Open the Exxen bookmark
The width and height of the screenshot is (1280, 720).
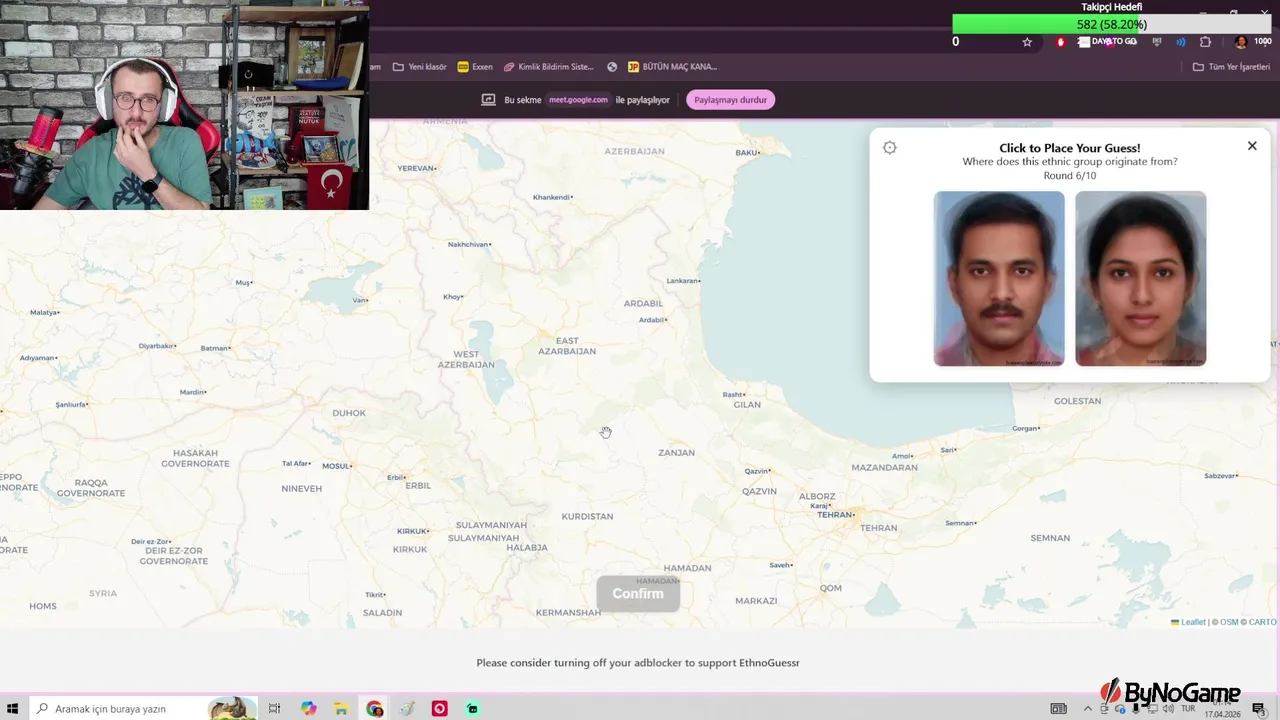[x=475, y=67]
